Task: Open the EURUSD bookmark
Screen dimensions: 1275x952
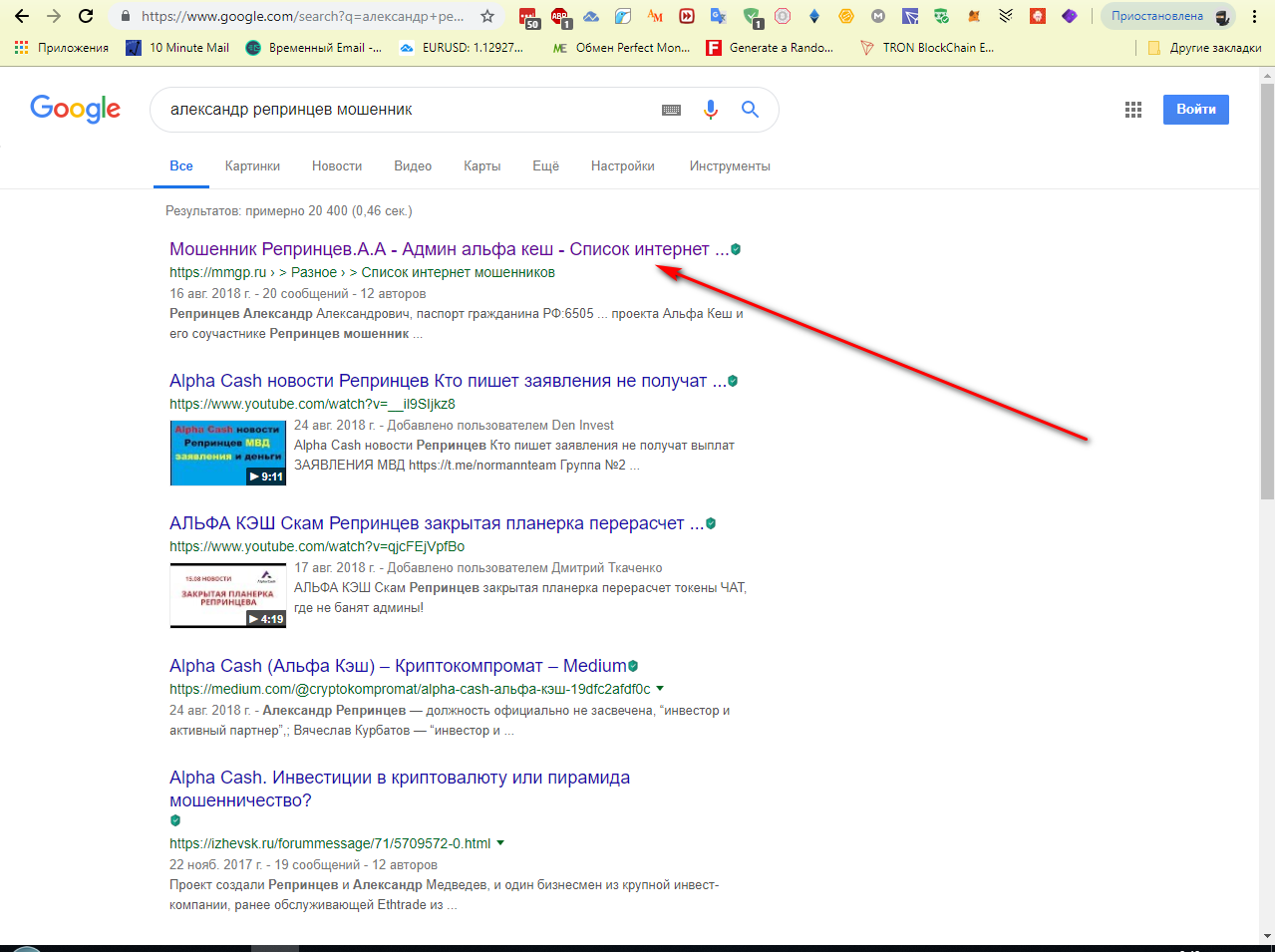Action: [x=462, y=48]
